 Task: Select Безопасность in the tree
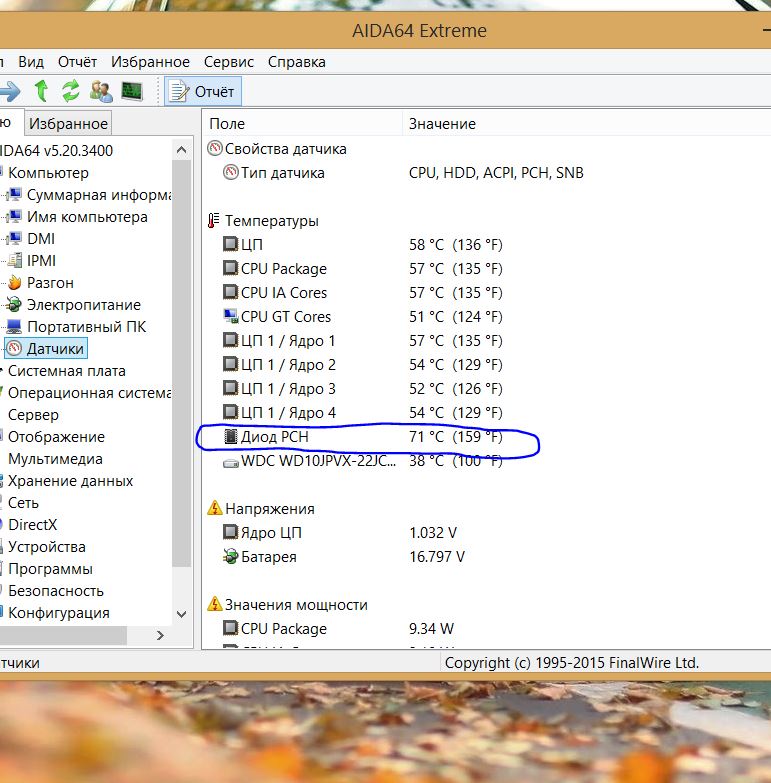56,591
